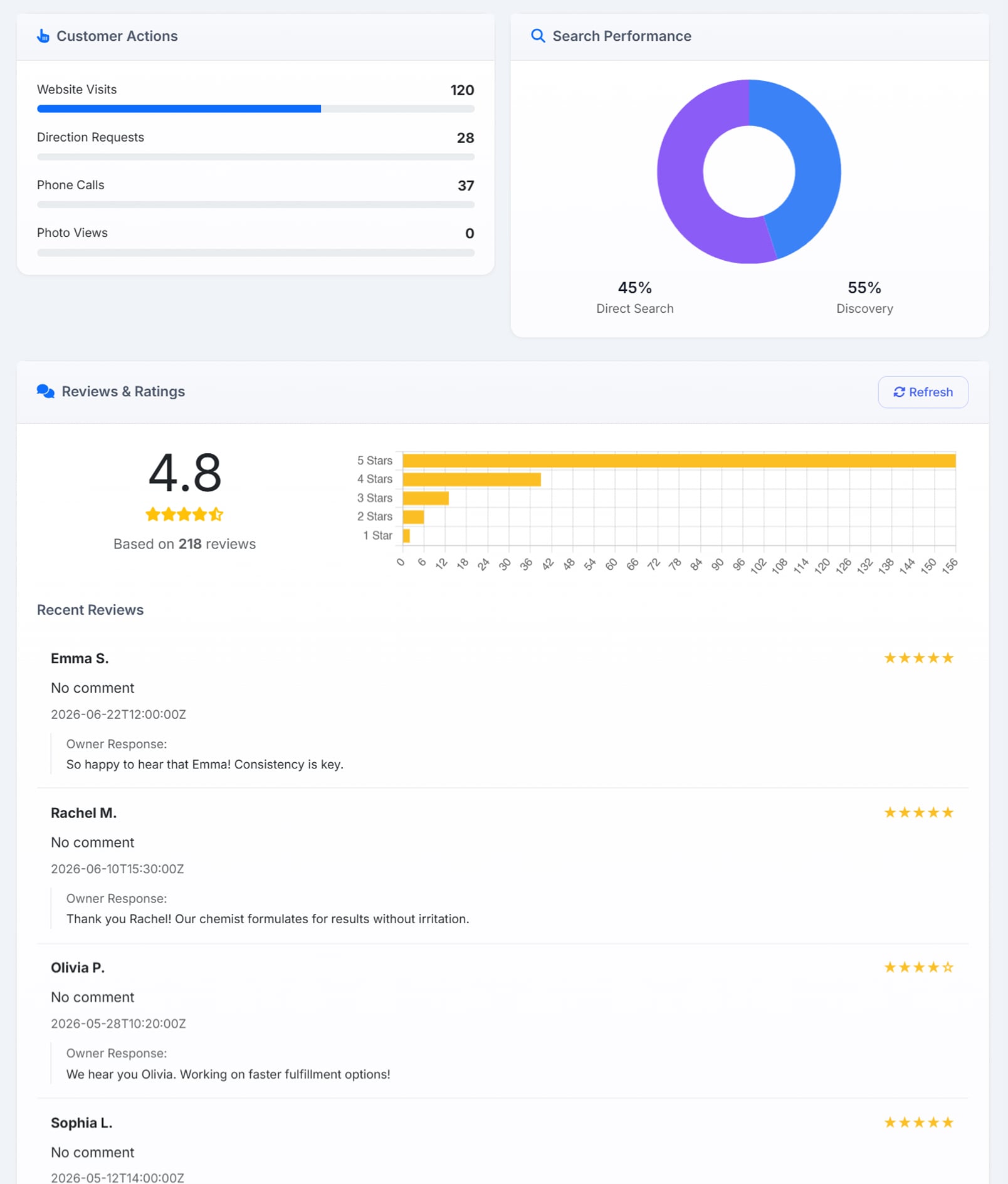Click the Reviews & Ratings heading

coord(123,392)
